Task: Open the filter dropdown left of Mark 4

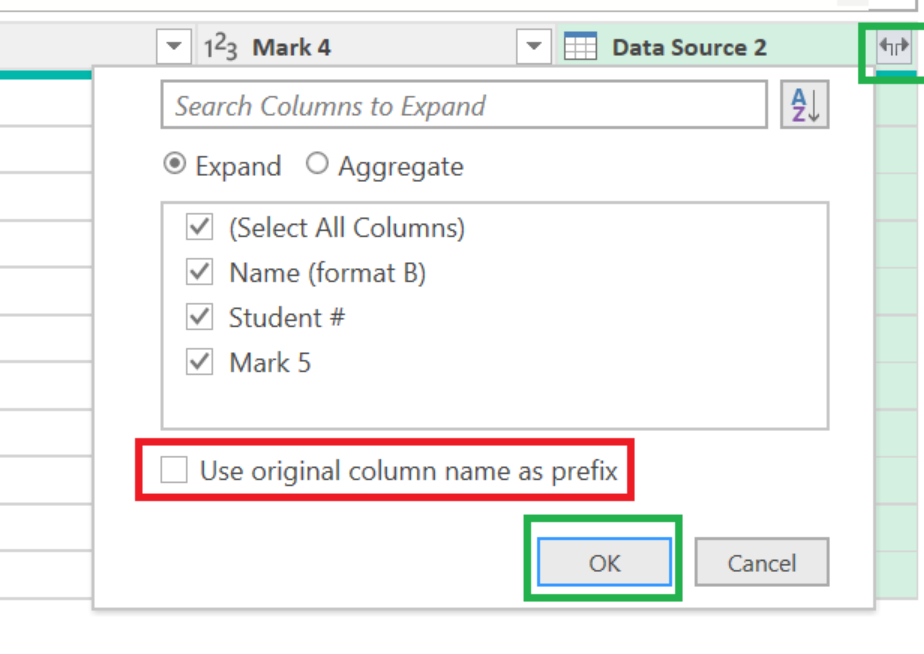Action: [174, 47]
